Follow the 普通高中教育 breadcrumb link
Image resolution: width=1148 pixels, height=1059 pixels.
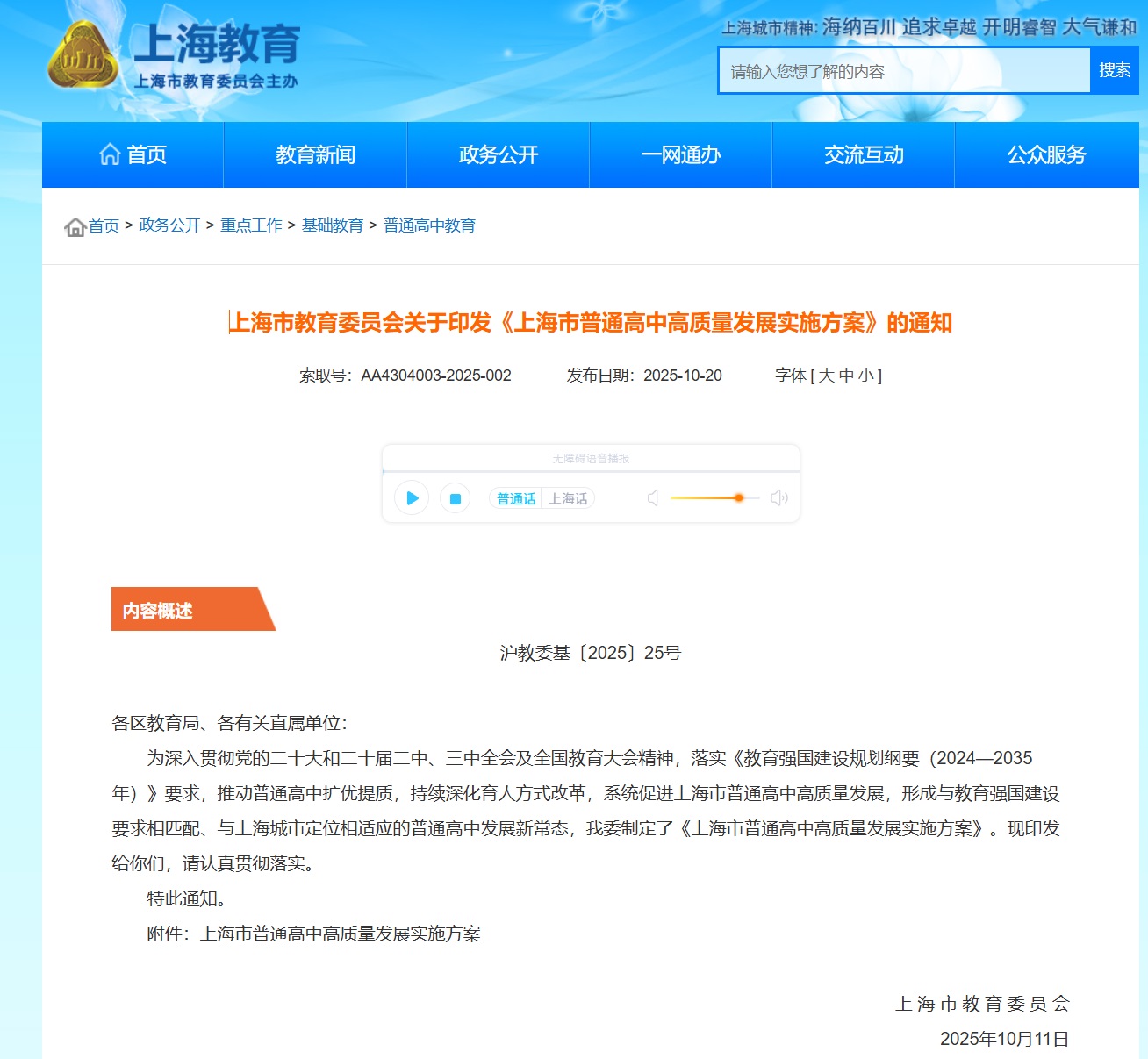click(429, 225)
